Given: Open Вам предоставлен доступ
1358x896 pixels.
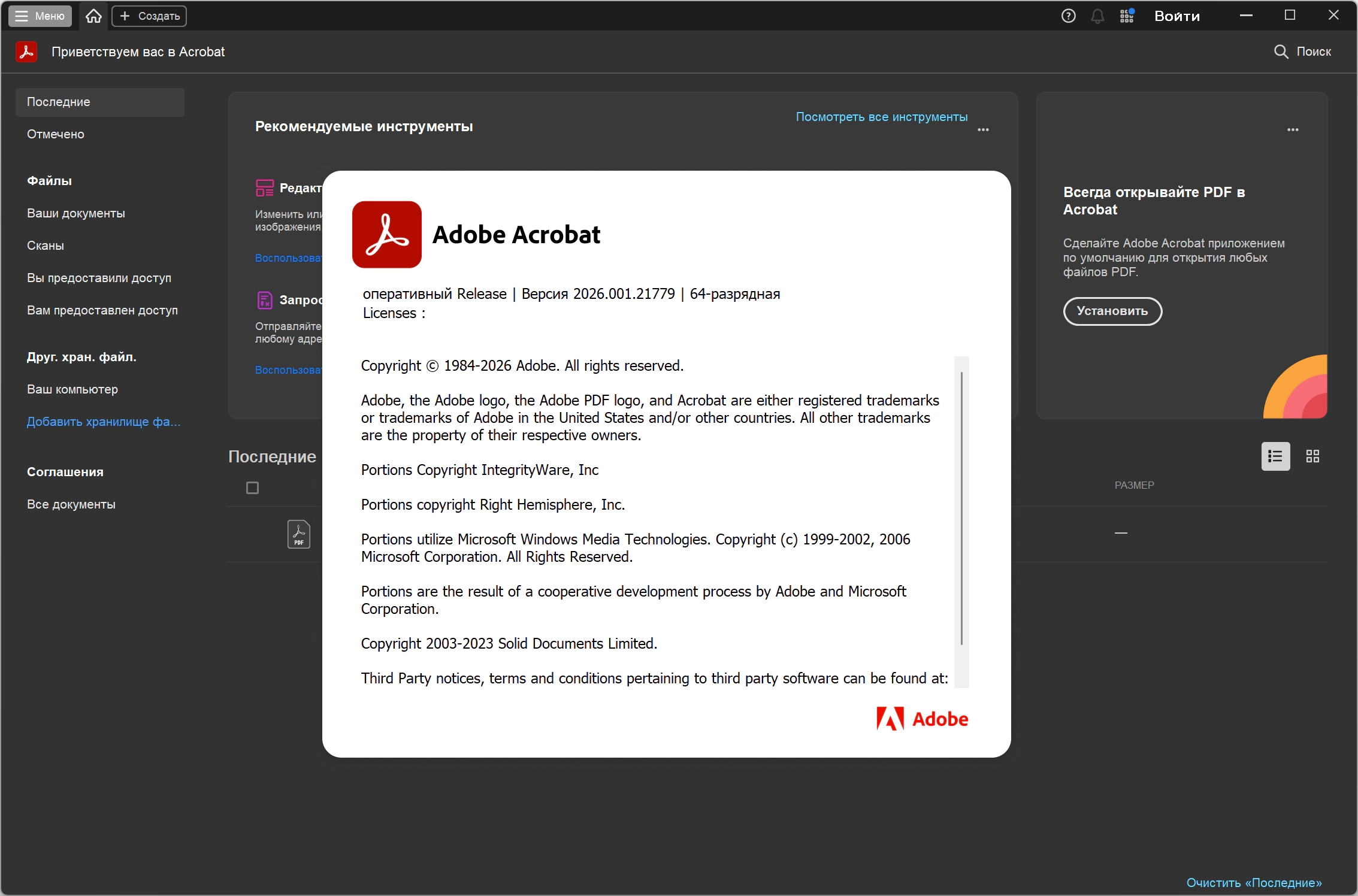Looking at the screenshot, I should pos(102,310).
